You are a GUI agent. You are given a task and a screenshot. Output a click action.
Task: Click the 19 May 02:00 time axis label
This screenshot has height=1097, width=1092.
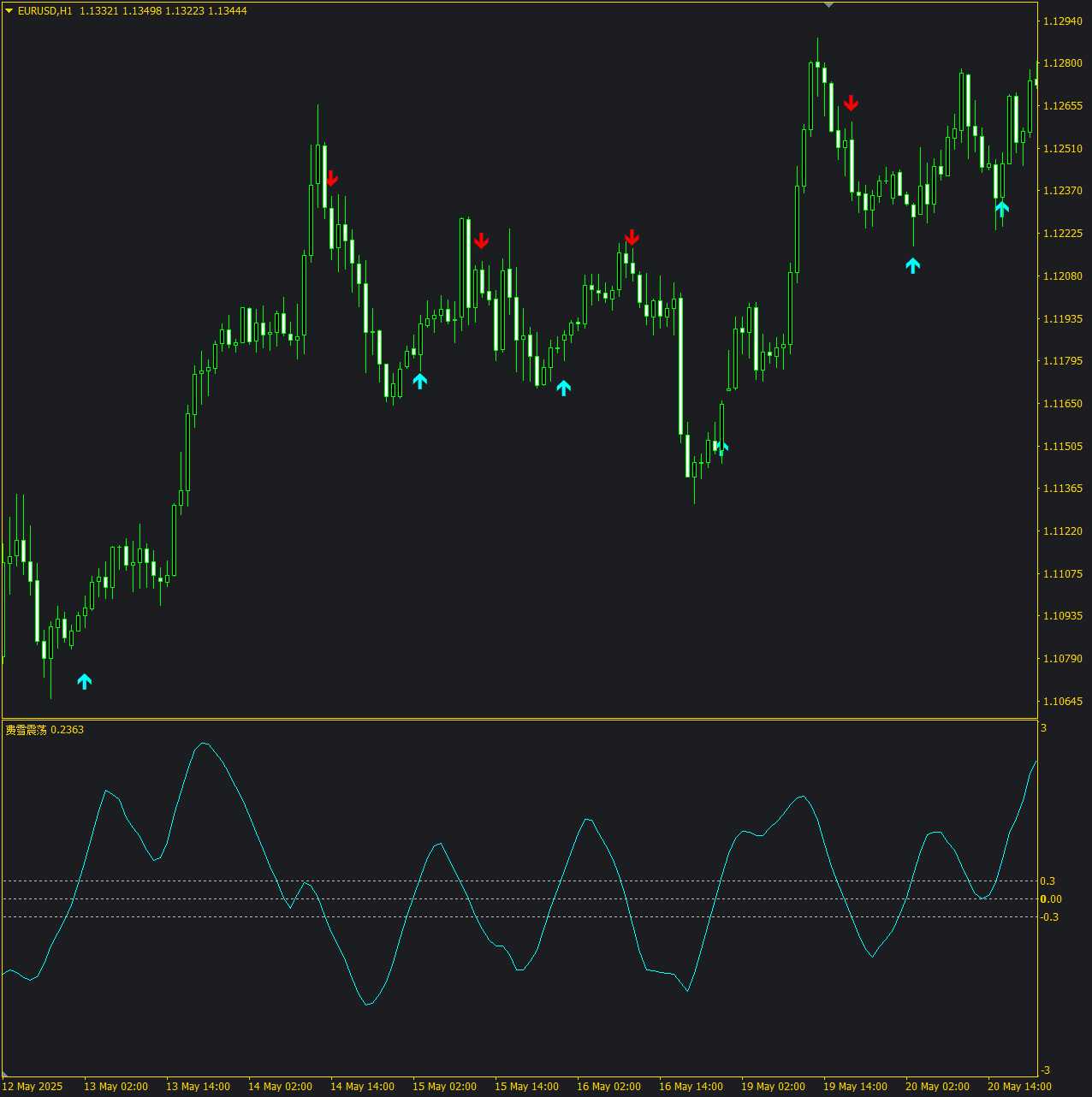pyautogui.click(x=773, y=1087)
